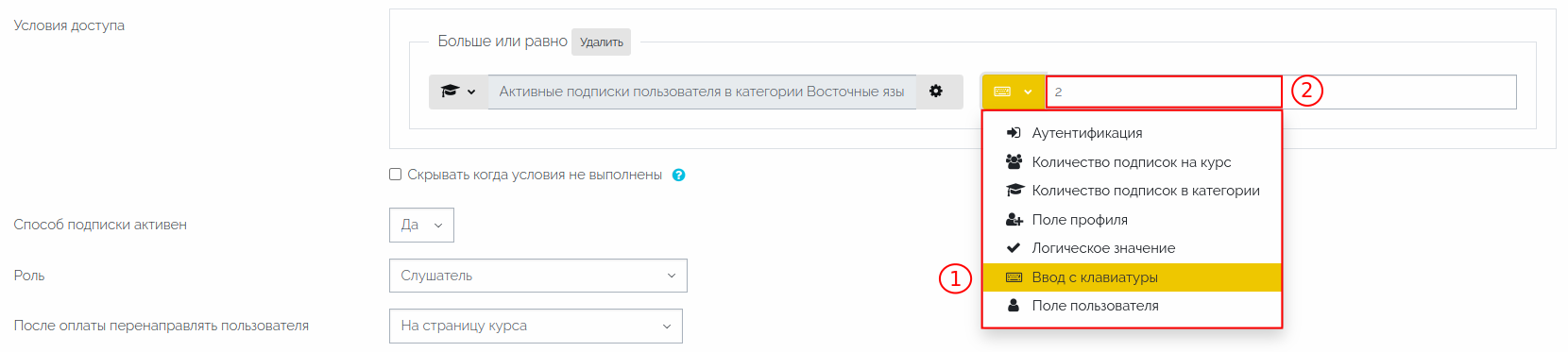1568x352 pixels.
Task: Toggle 'Скрывать когда условия не выполнены' checkbox
Action: point(396,175)
